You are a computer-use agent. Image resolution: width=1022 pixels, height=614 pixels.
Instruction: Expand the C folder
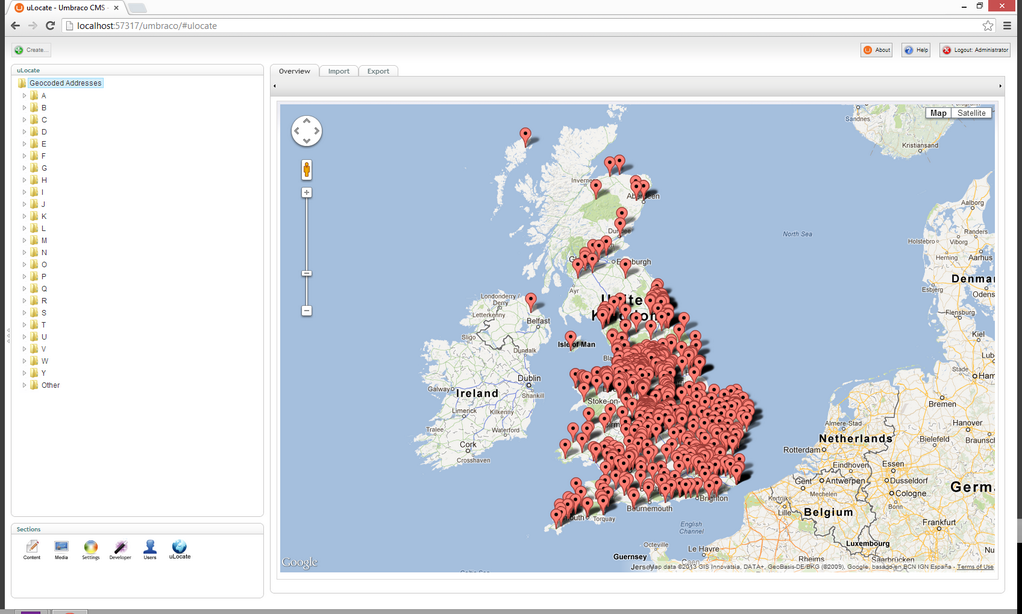click(x=25, y=119)
